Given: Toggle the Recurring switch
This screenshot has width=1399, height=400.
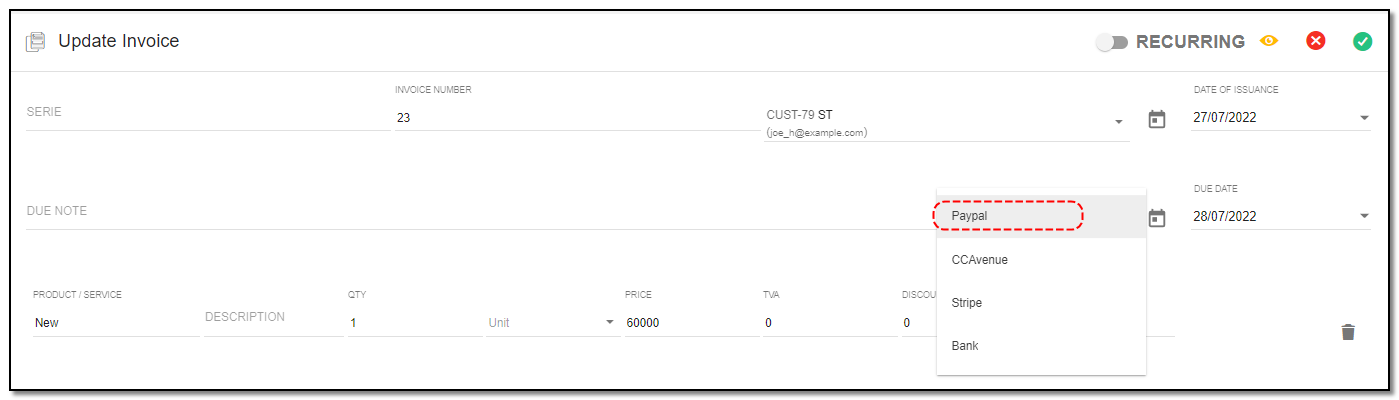Looking at the screenshot, I should pos(1112,42).
